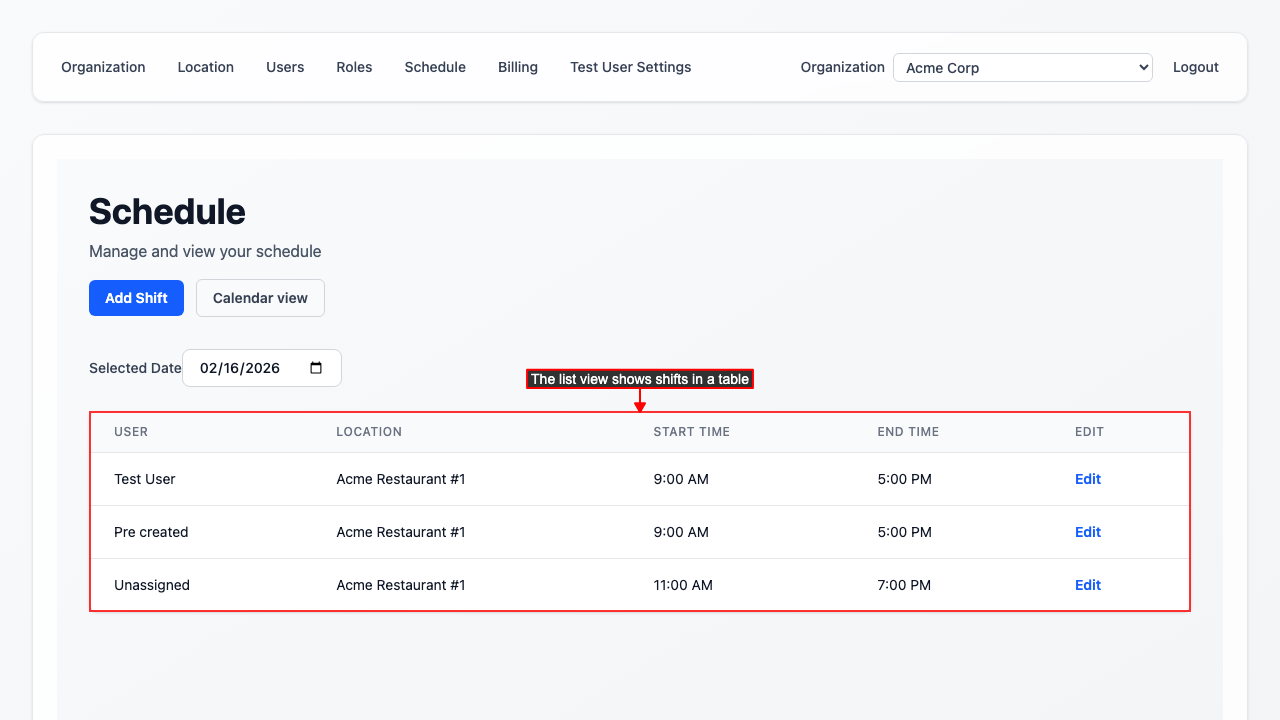
Task: Open the Billing page
Action: pyautogui.click(x=518, y=67)
